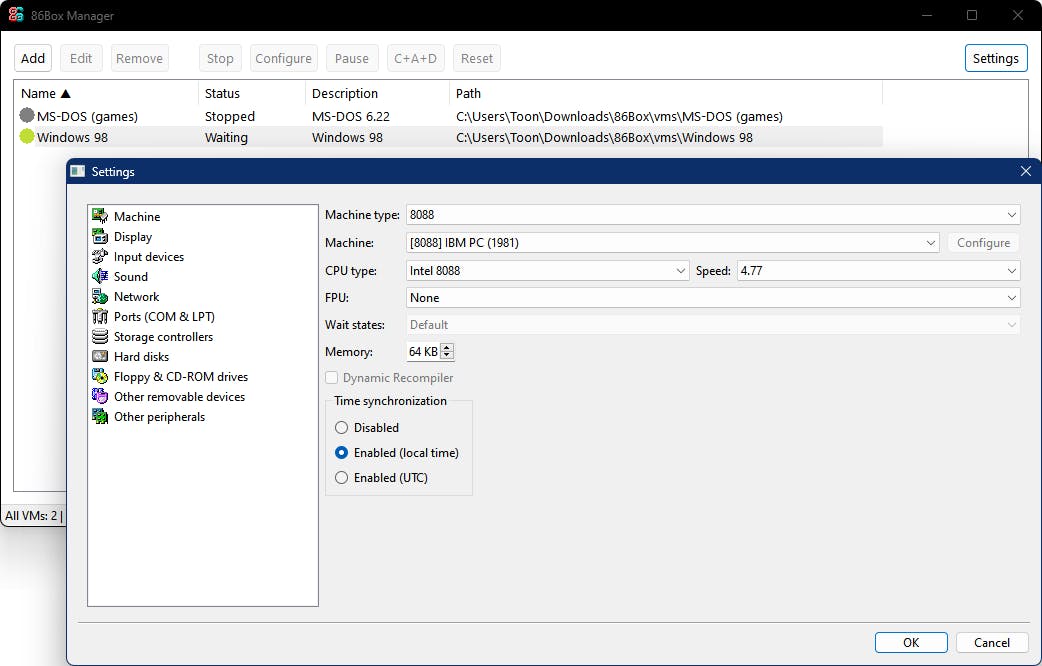Click the 86Box Manager logo in title bar
The image size is (1042, 666).
16,15
